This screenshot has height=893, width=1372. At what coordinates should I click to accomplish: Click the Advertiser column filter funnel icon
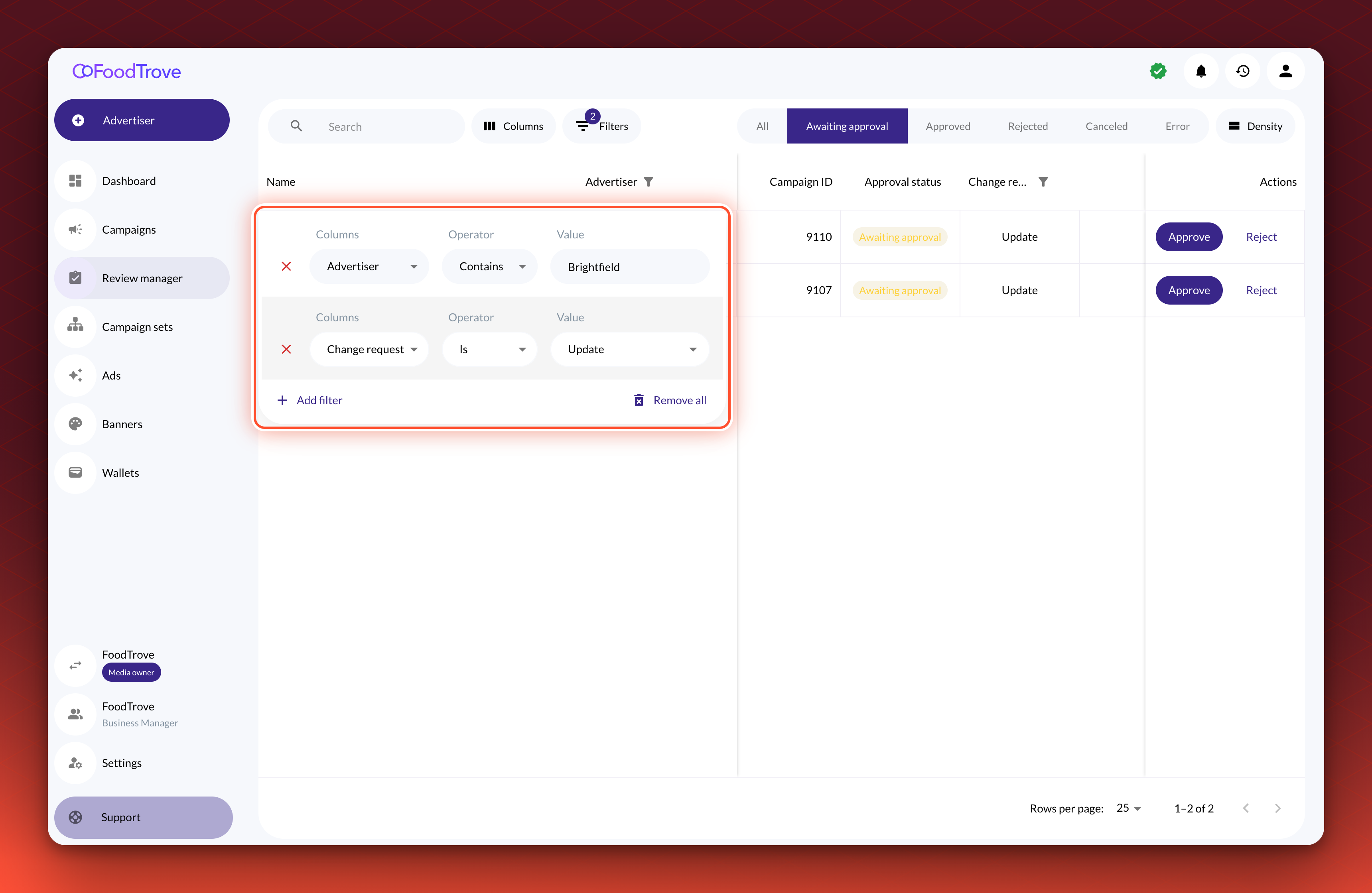point(649,182)
